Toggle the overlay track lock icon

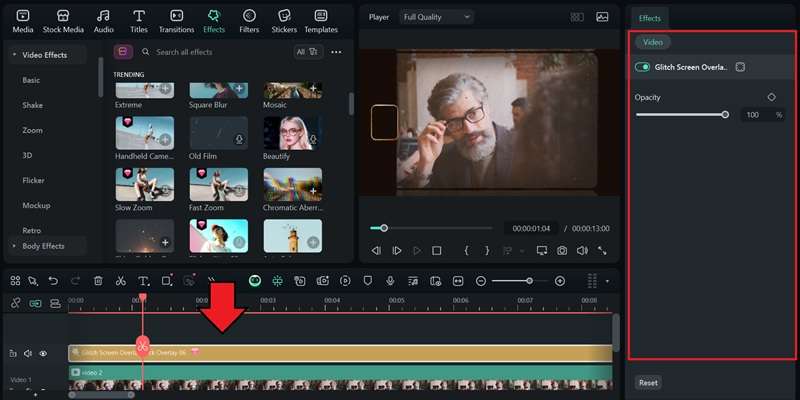(13, 353)
